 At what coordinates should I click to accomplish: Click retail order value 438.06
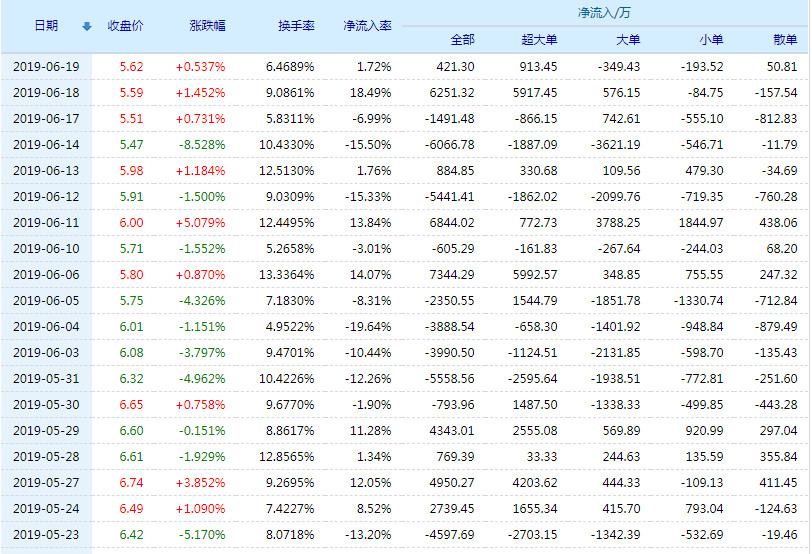778,223
